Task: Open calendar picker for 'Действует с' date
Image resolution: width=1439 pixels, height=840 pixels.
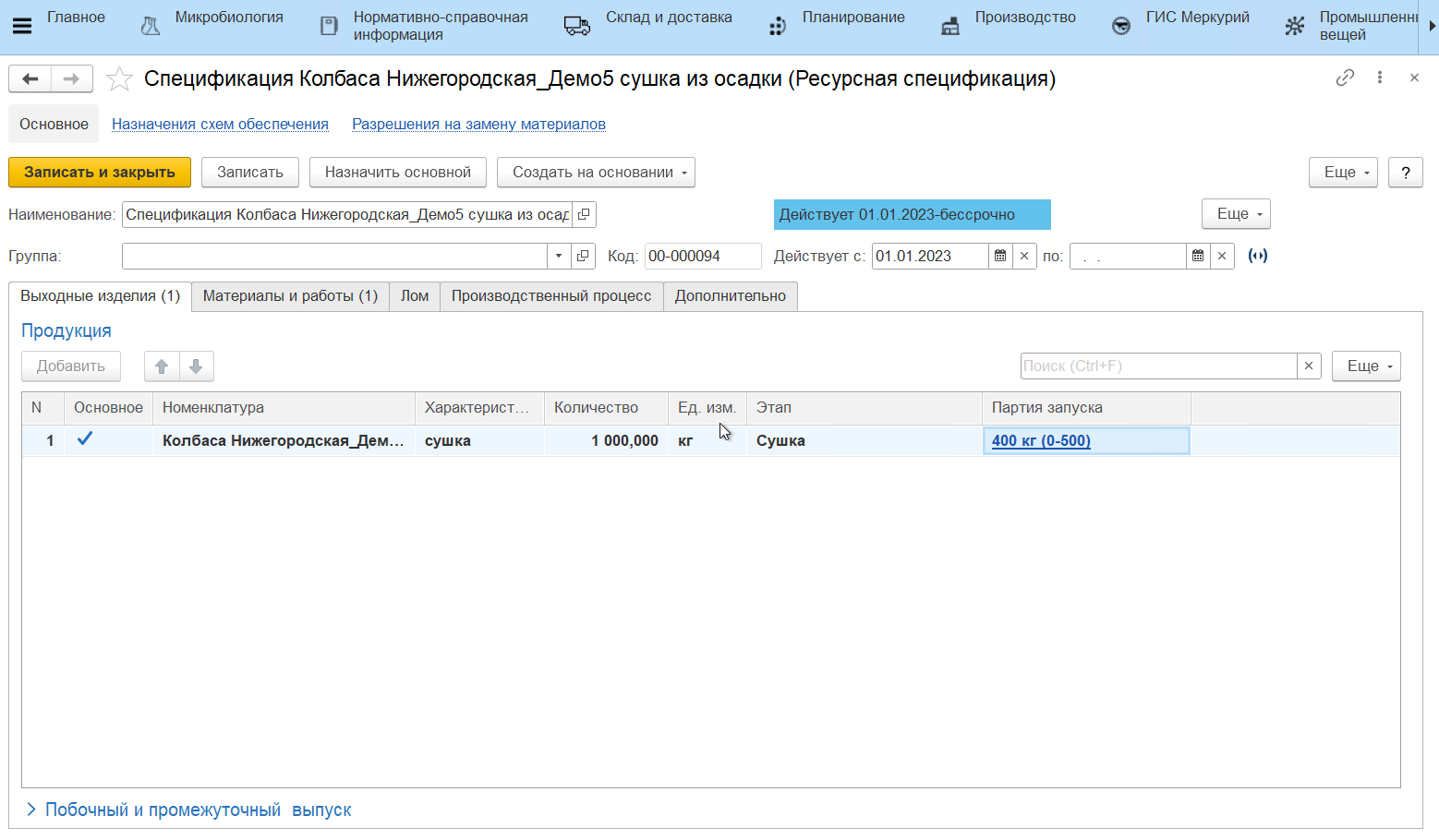Action: 1000,256
